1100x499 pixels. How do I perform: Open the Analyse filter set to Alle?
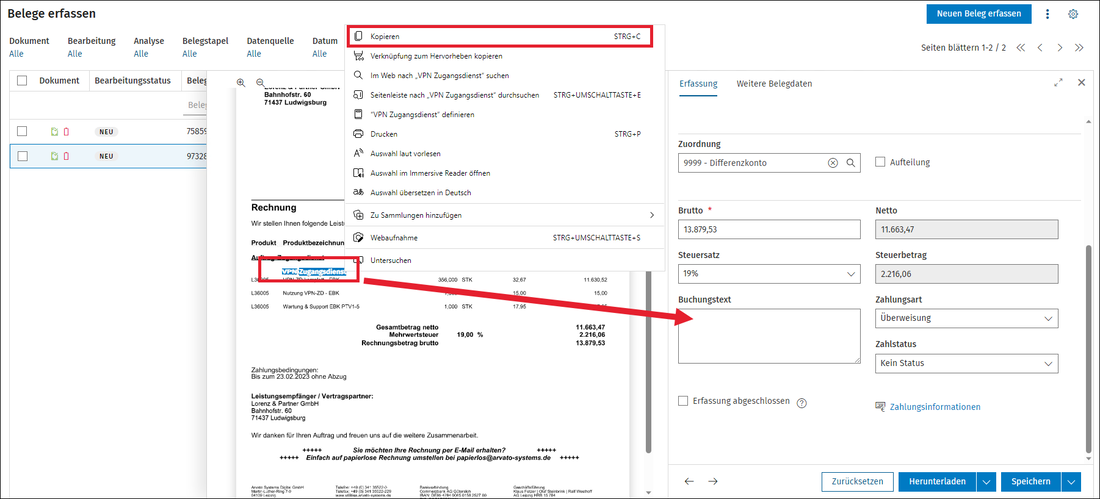click(x=141, y=54)
